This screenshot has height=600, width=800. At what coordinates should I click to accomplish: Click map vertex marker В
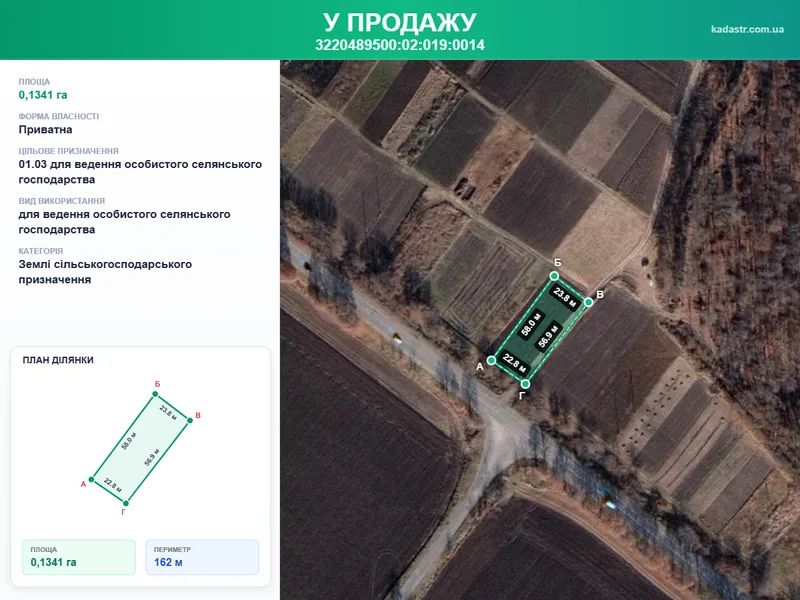pyautogui.click(x=588, y=302)
